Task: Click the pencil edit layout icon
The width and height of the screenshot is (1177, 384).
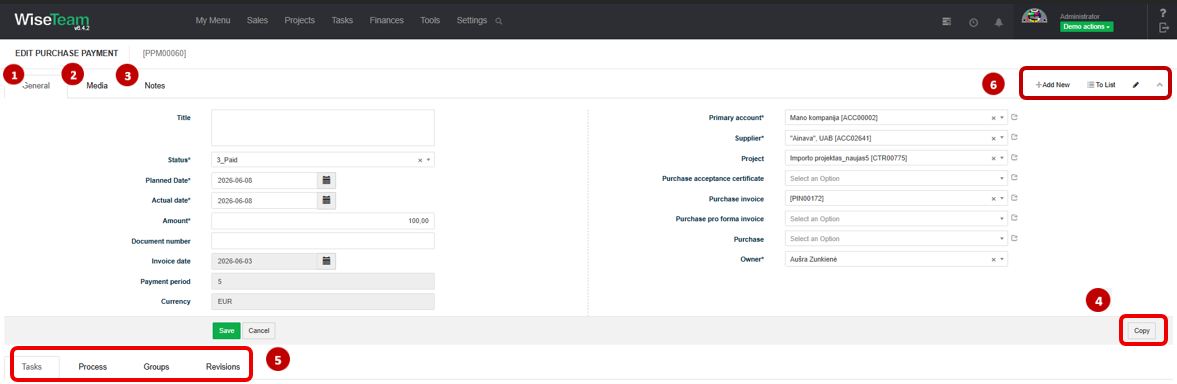Action: point(1136,85)
